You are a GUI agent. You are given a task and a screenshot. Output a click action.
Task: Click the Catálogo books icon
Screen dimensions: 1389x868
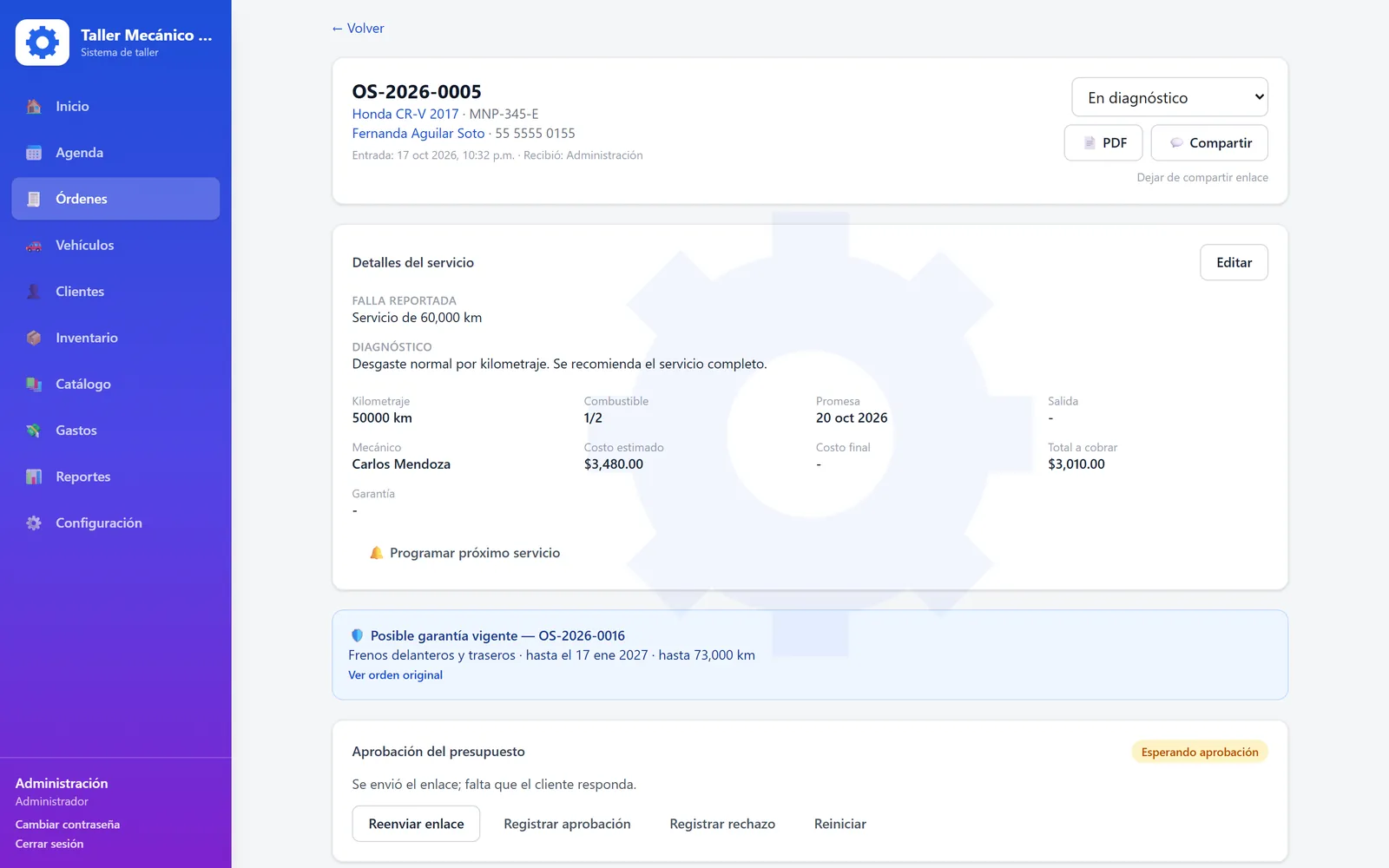(34, 385)
